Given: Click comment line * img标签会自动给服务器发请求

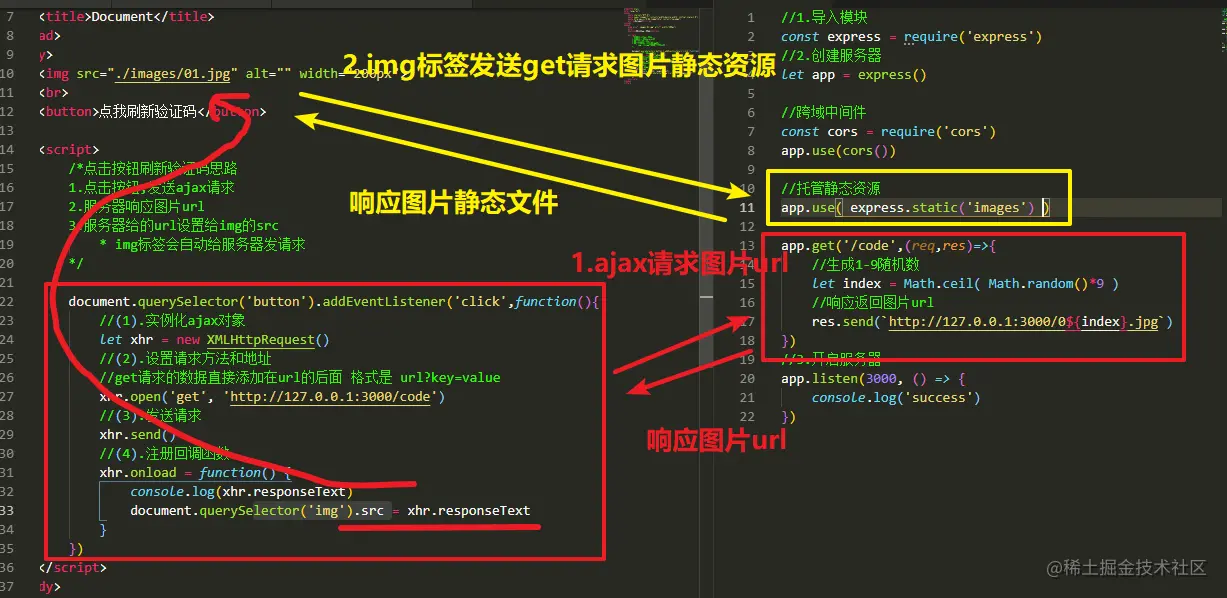Looking at the screenshot, I should pyautogui.click(x=202, y=244).
